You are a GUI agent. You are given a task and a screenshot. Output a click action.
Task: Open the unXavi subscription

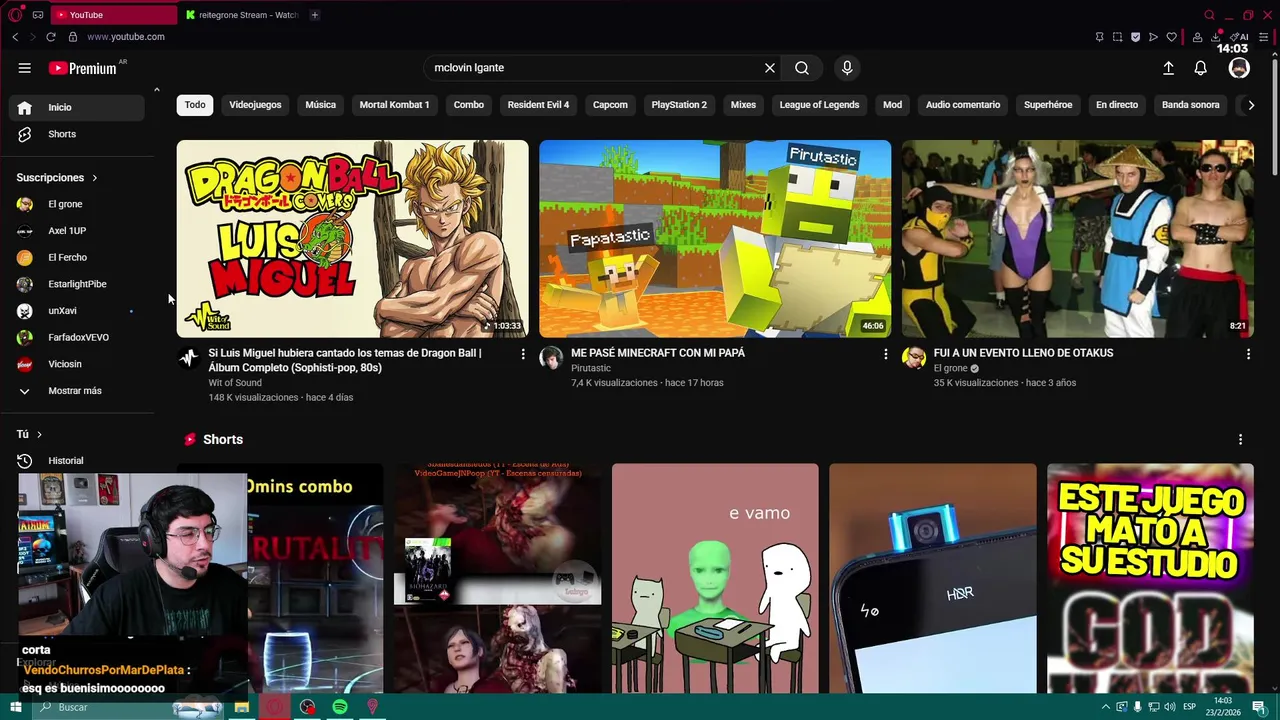tap(76, 311)
